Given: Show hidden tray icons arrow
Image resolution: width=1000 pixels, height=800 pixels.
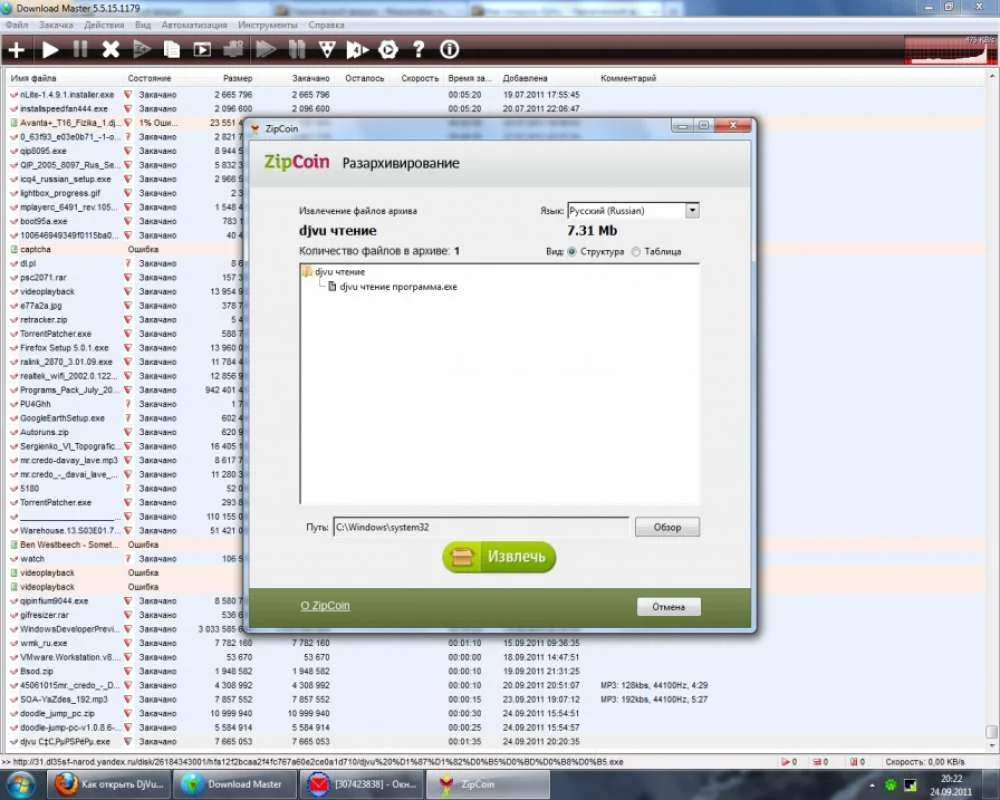Looking at the screenshot, I should 872,785.
